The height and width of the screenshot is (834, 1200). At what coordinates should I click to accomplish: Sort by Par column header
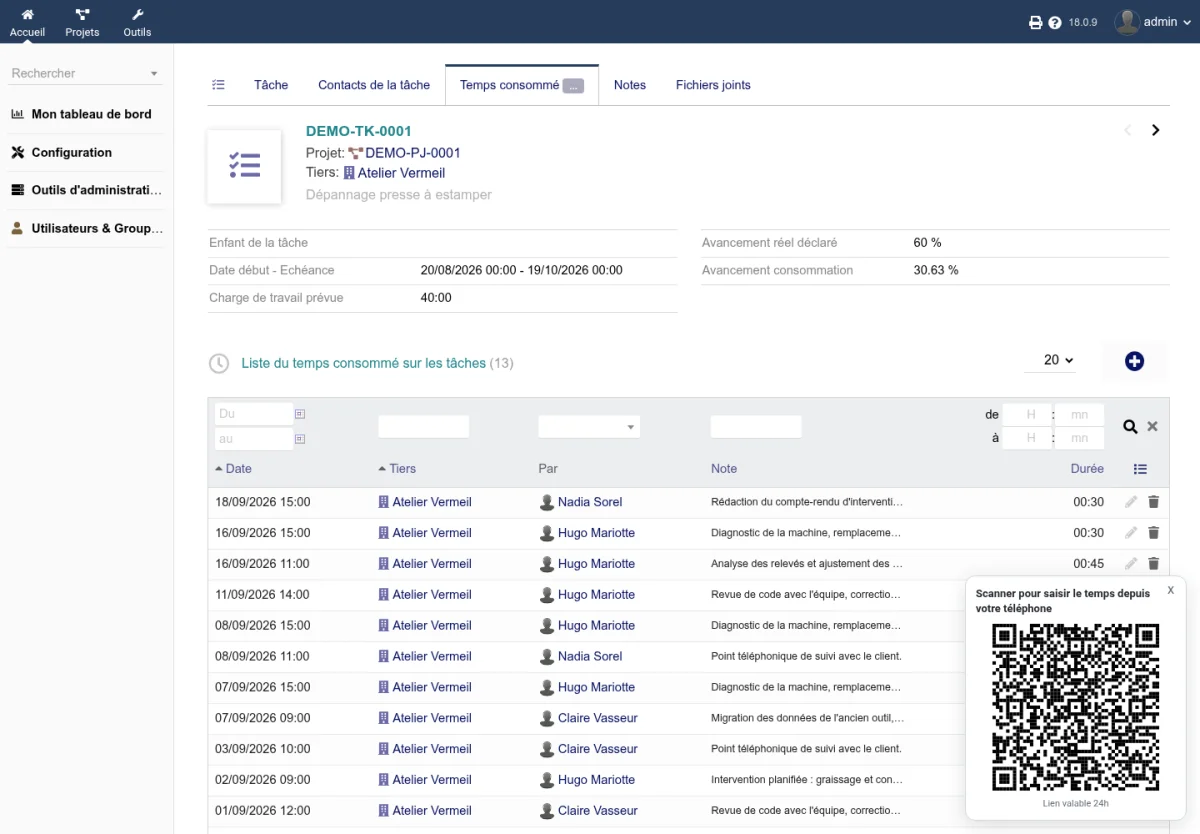coord(548,469)
